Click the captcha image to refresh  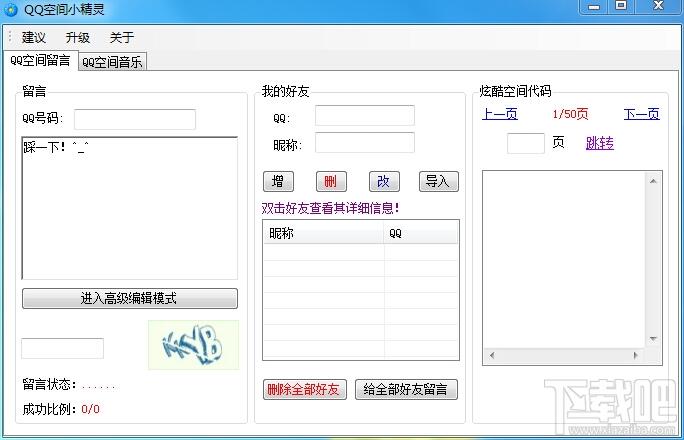pos(193,344)
